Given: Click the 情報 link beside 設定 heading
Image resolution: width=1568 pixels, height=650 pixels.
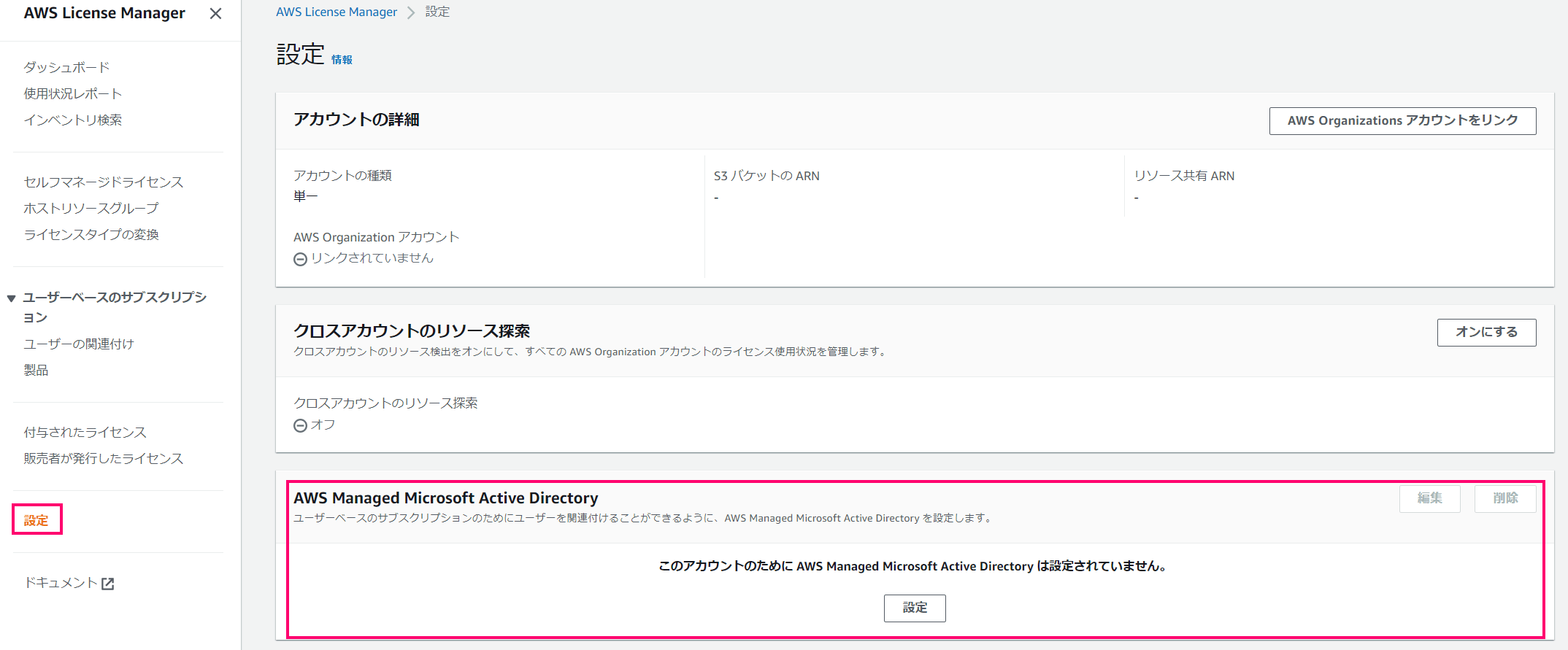Looking at the screenshot, I should click(x=342, y=60).
